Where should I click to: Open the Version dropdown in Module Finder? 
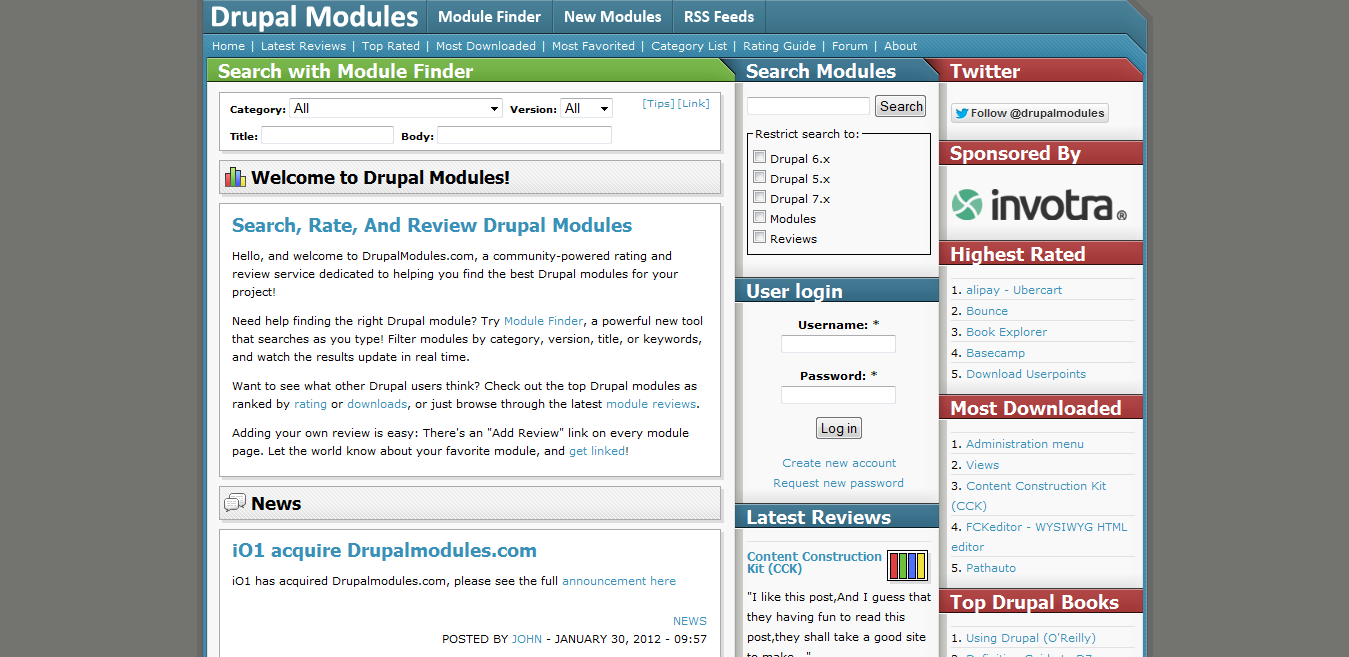pos(586,108)
